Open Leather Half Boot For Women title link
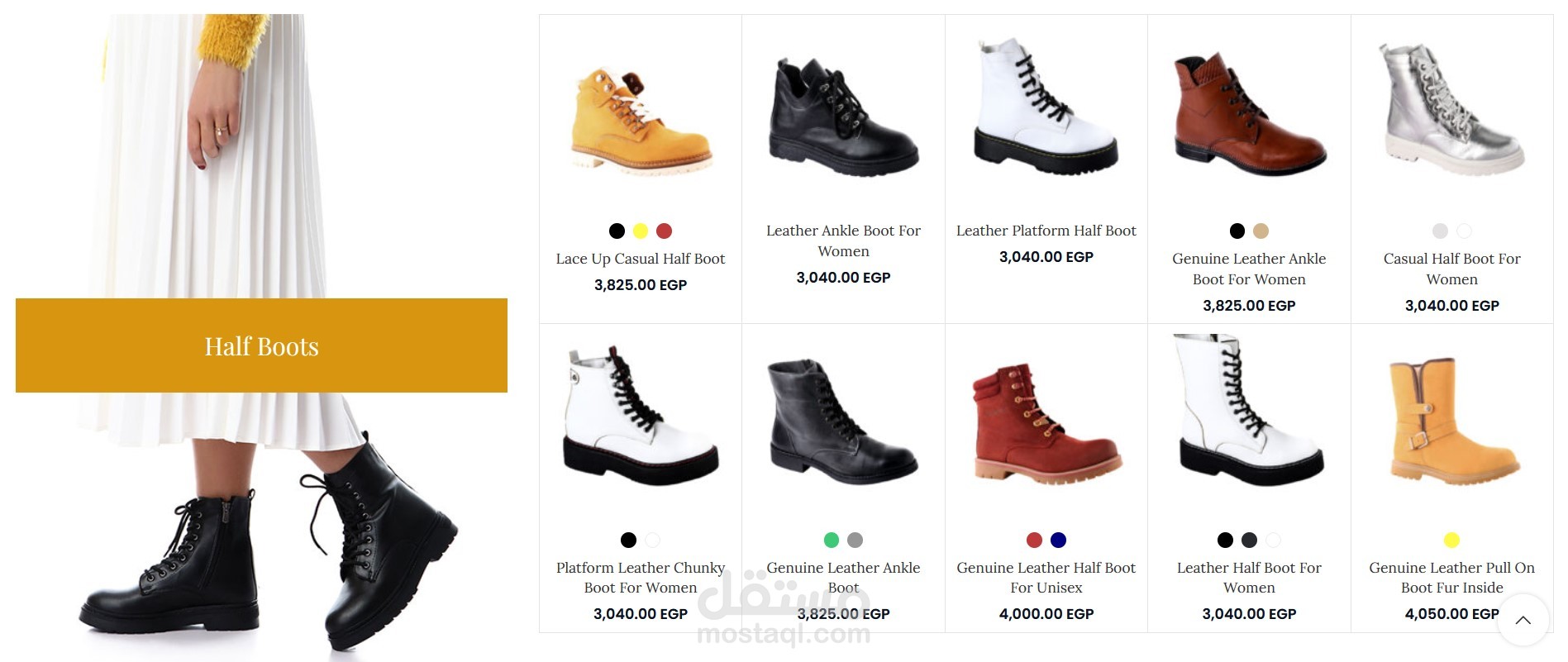Viewport: 1568px width, 662px height. point(1249,578)
